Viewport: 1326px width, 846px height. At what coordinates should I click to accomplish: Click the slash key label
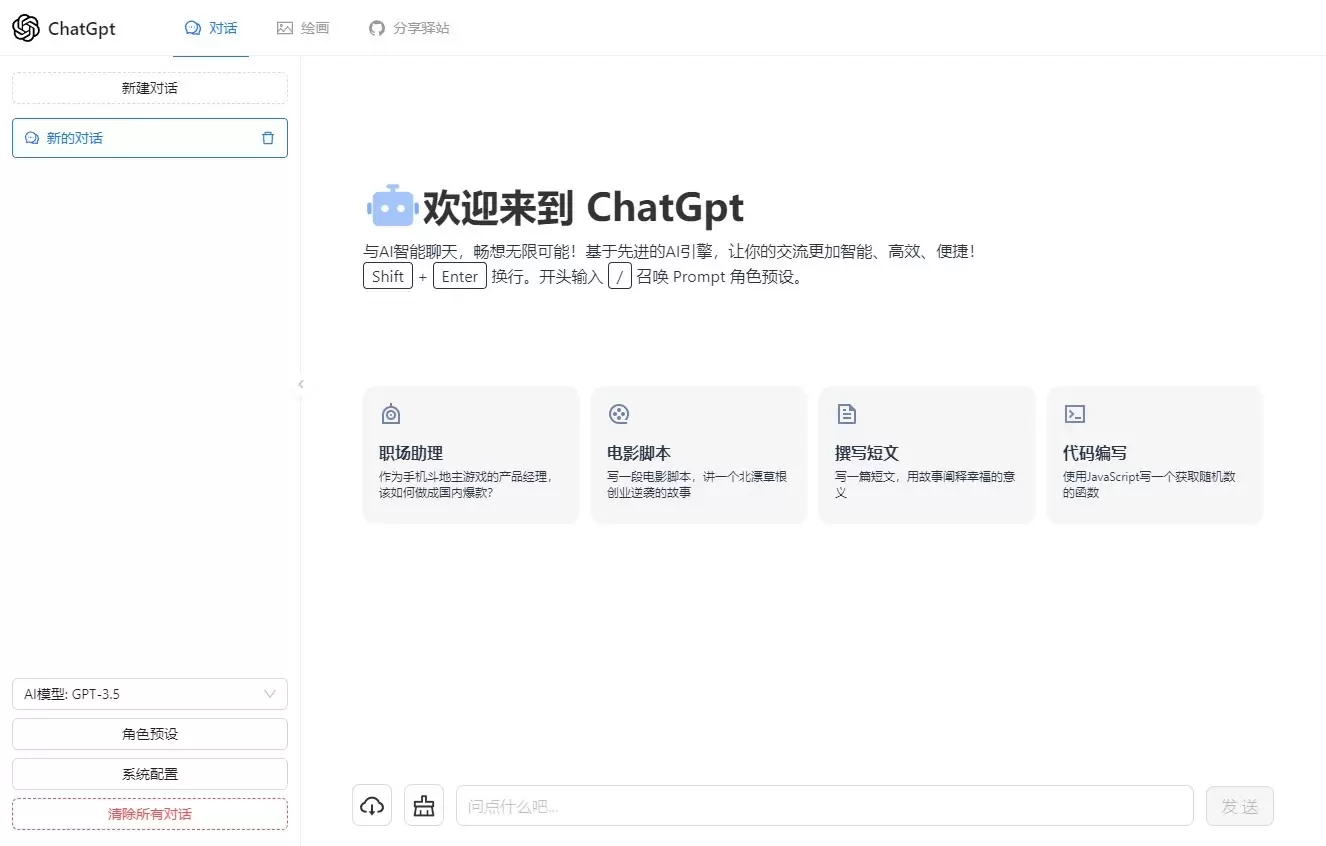pos(620,277)
